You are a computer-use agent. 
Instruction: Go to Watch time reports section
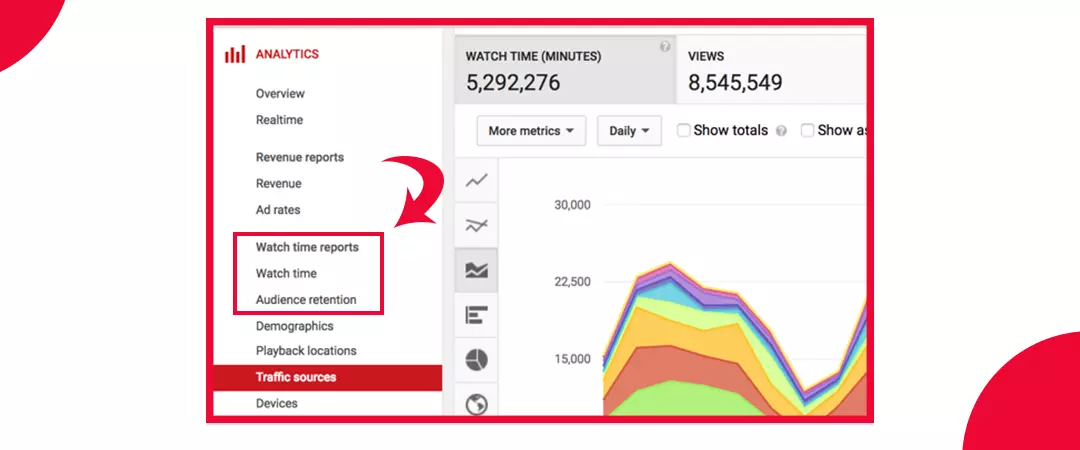pos(307,247)
